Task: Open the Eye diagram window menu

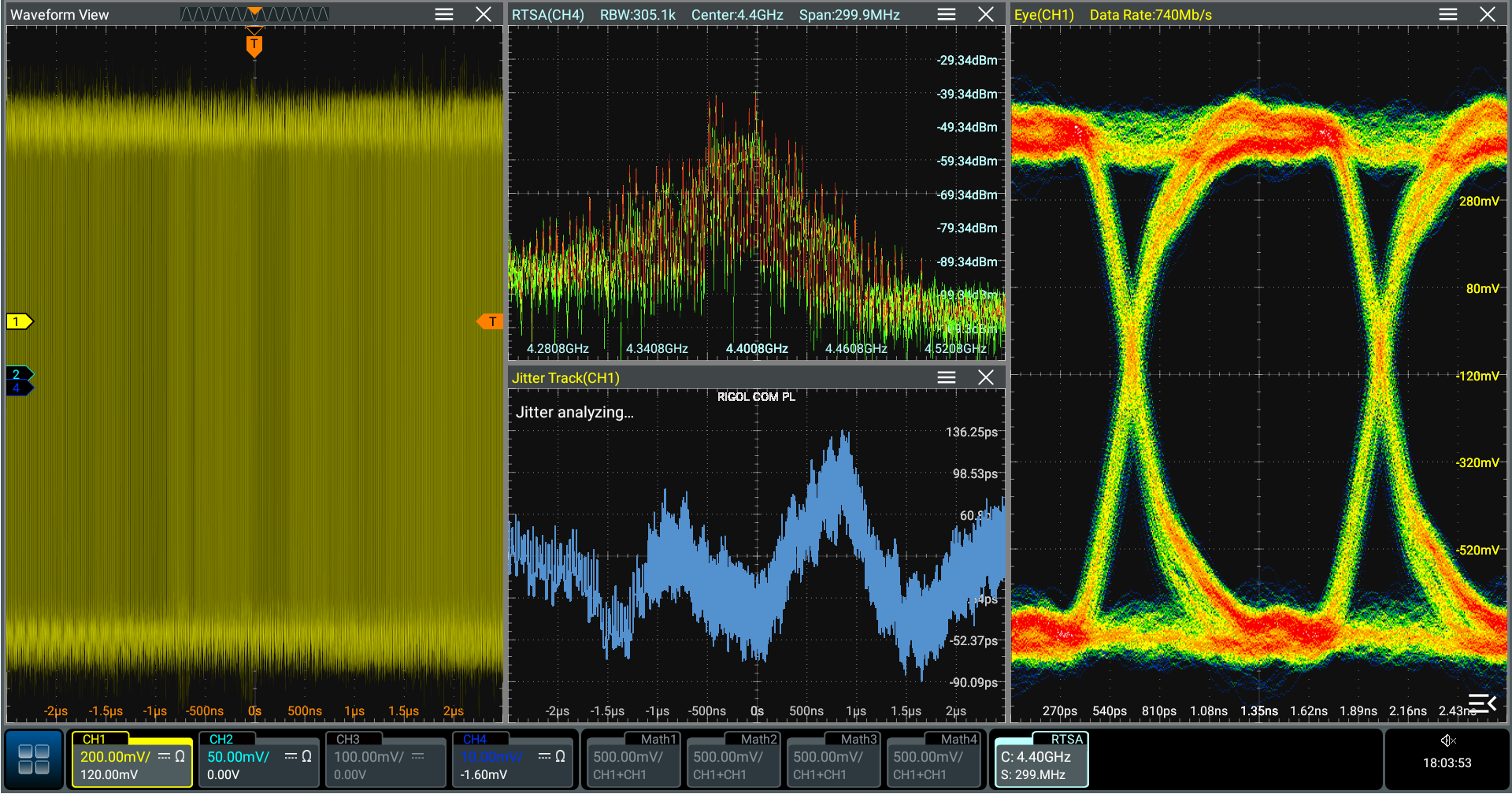Action: [1448, 14]
